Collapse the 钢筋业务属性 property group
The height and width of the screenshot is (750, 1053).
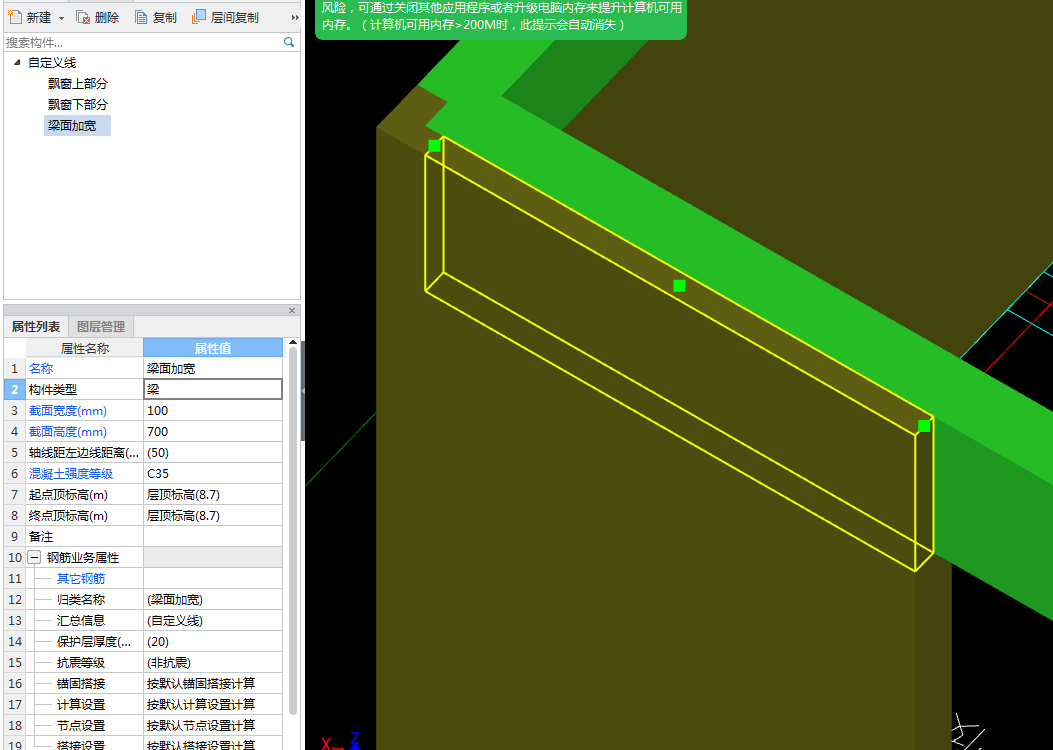34,557
